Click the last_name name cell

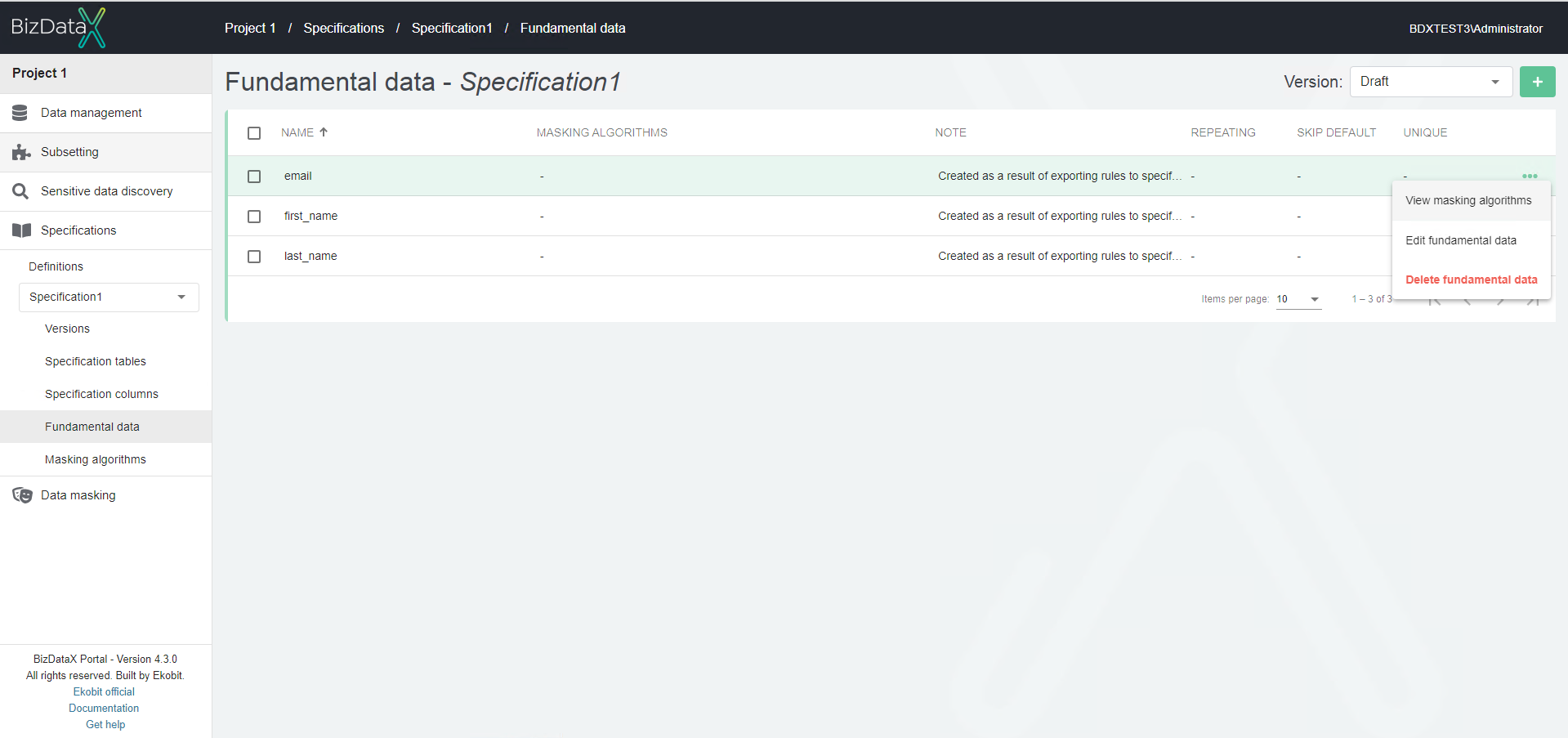click(310, 256)
